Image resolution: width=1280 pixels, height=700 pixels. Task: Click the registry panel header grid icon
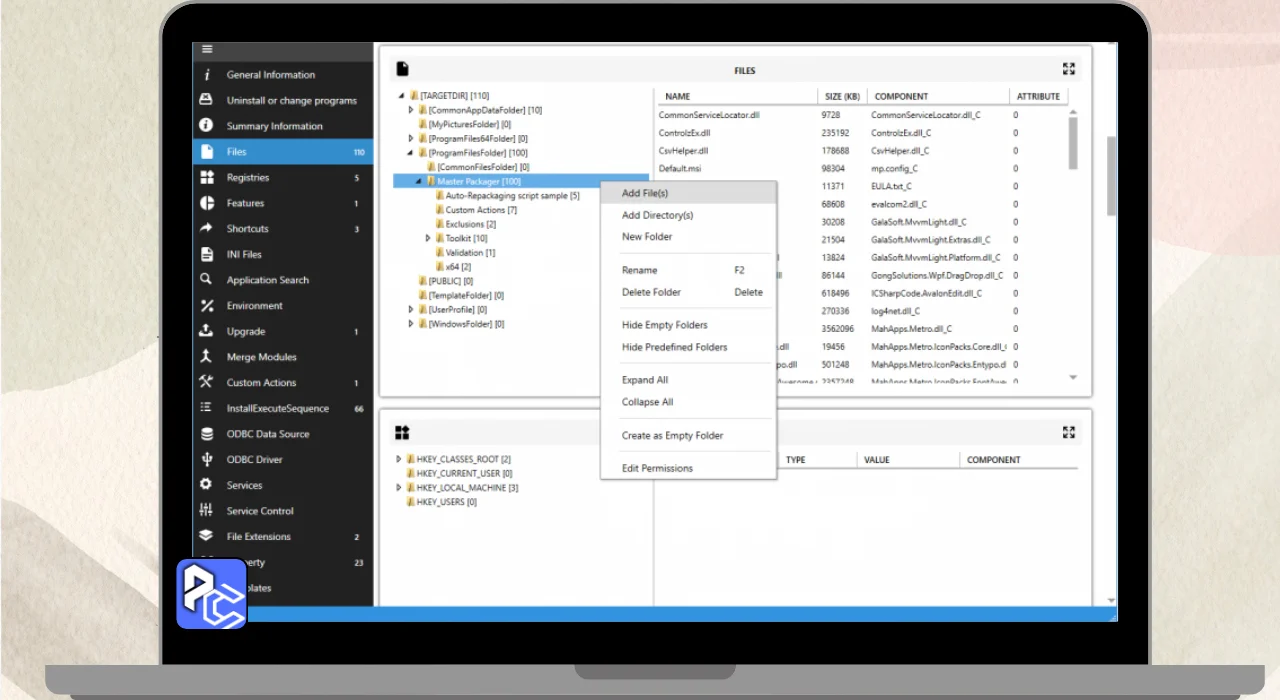(402, 432)
